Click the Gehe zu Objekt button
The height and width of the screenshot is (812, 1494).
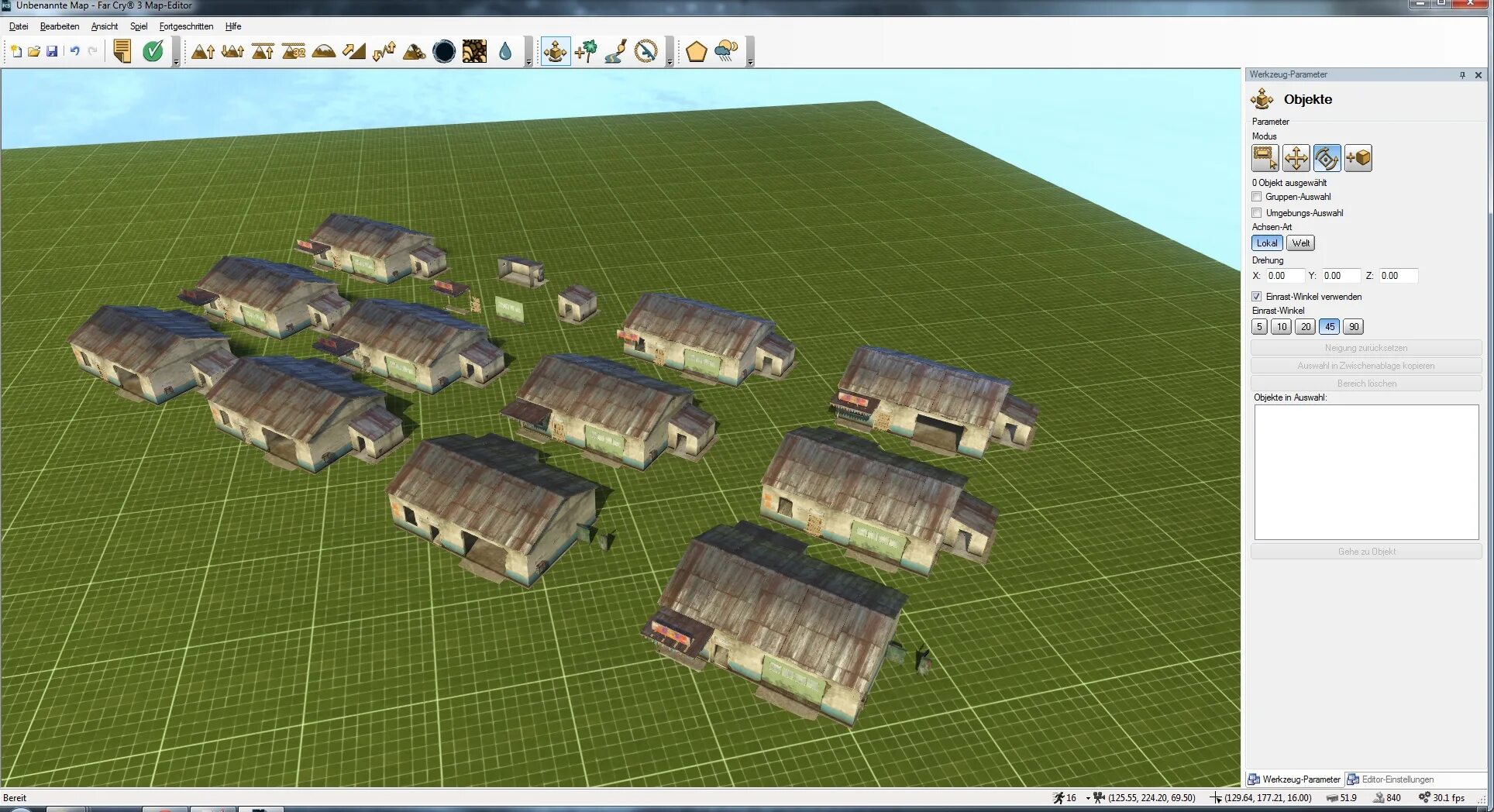tap(1366, 552)
